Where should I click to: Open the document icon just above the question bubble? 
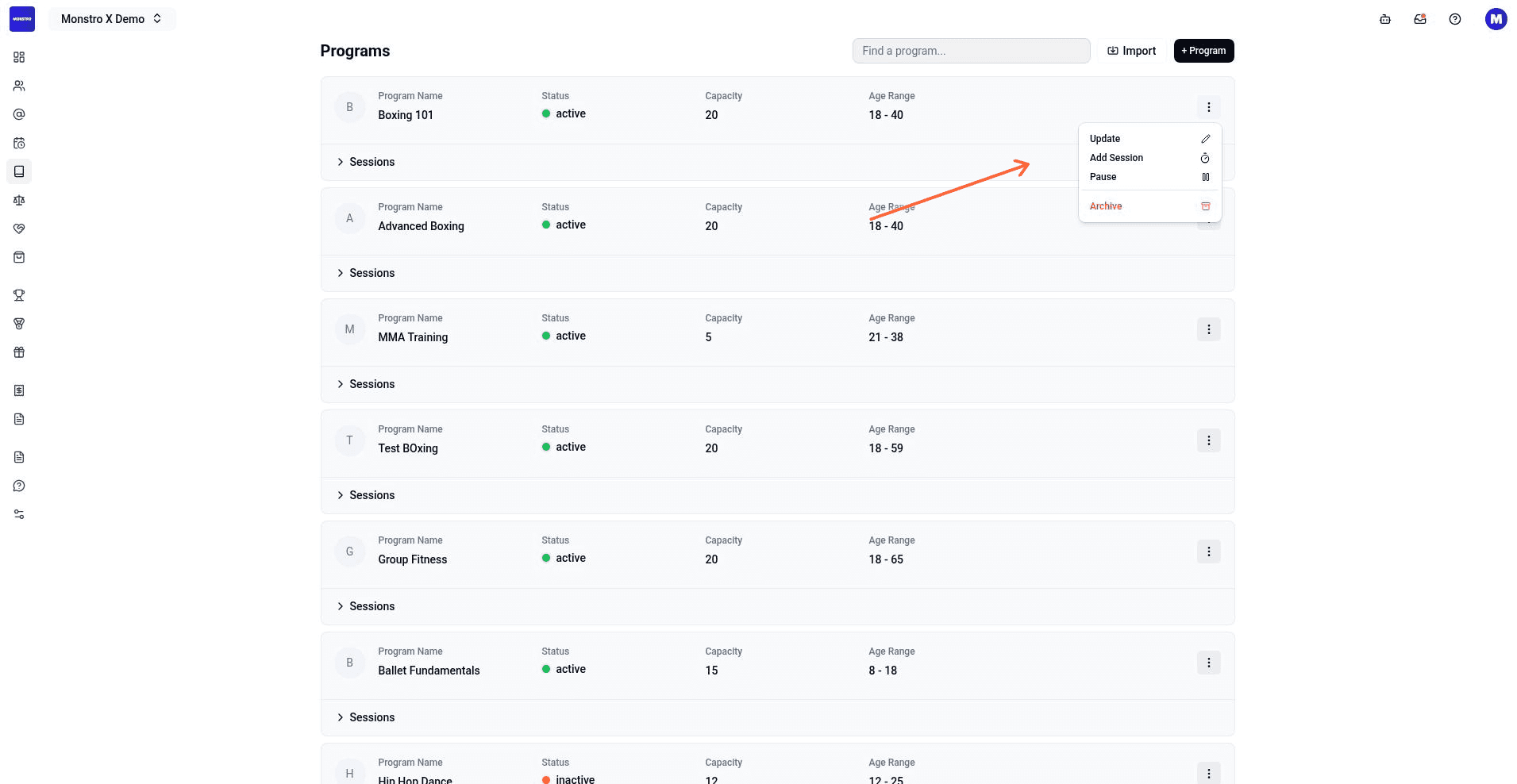tap(19, 457)
